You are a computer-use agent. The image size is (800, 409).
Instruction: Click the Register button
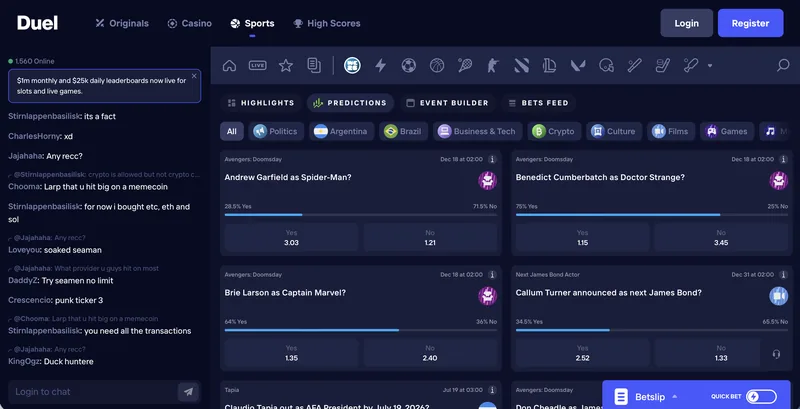pyautogui.click(x=750, y=23)
